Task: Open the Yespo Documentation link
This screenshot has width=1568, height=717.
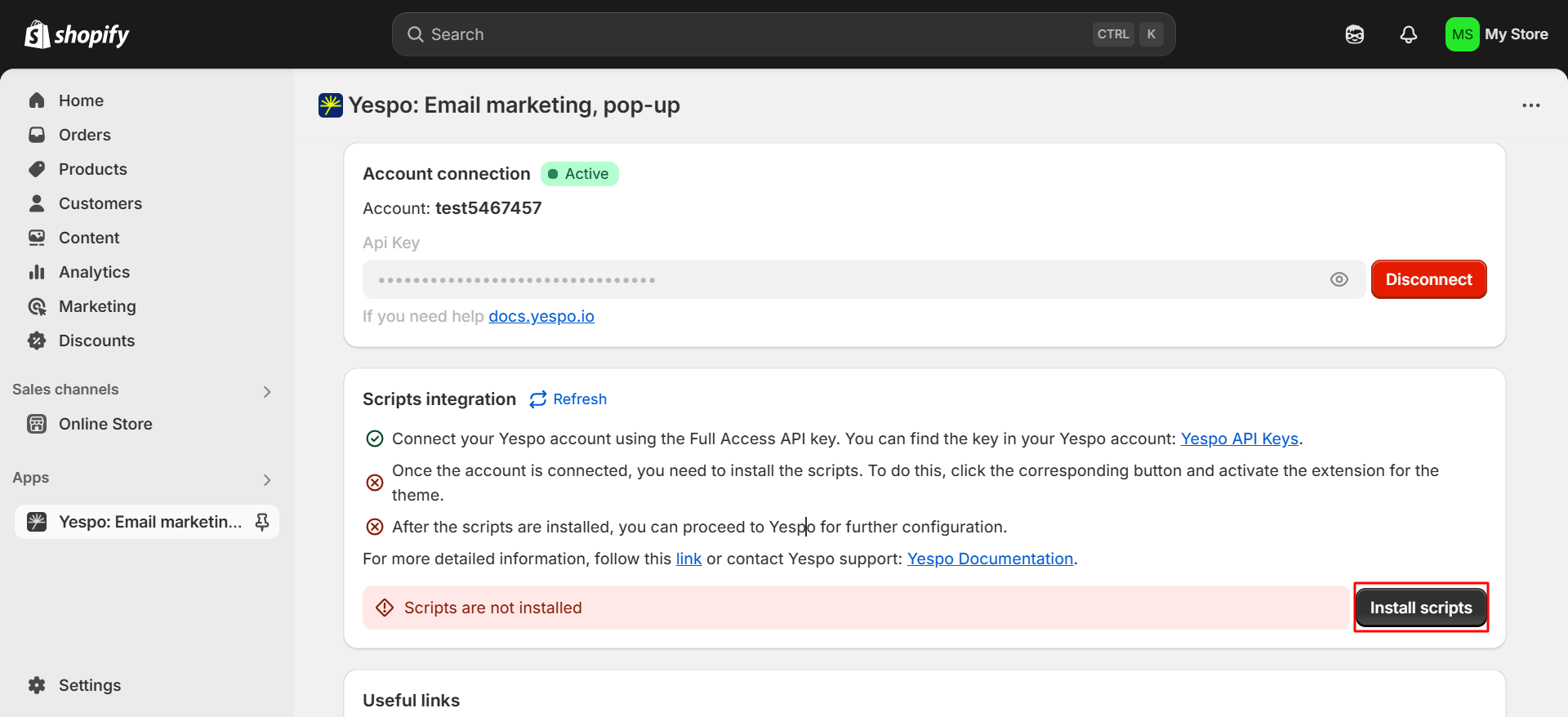Action: (x=990, y=559)
